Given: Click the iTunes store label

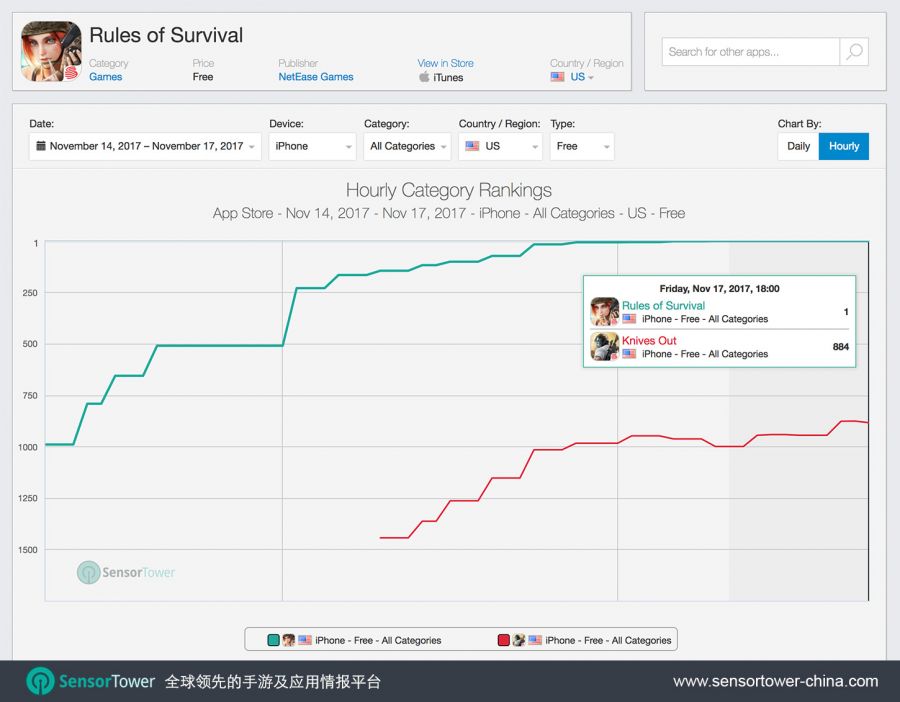Looking at the screenshot, I should pyautogui.click(x=448, y=77).
